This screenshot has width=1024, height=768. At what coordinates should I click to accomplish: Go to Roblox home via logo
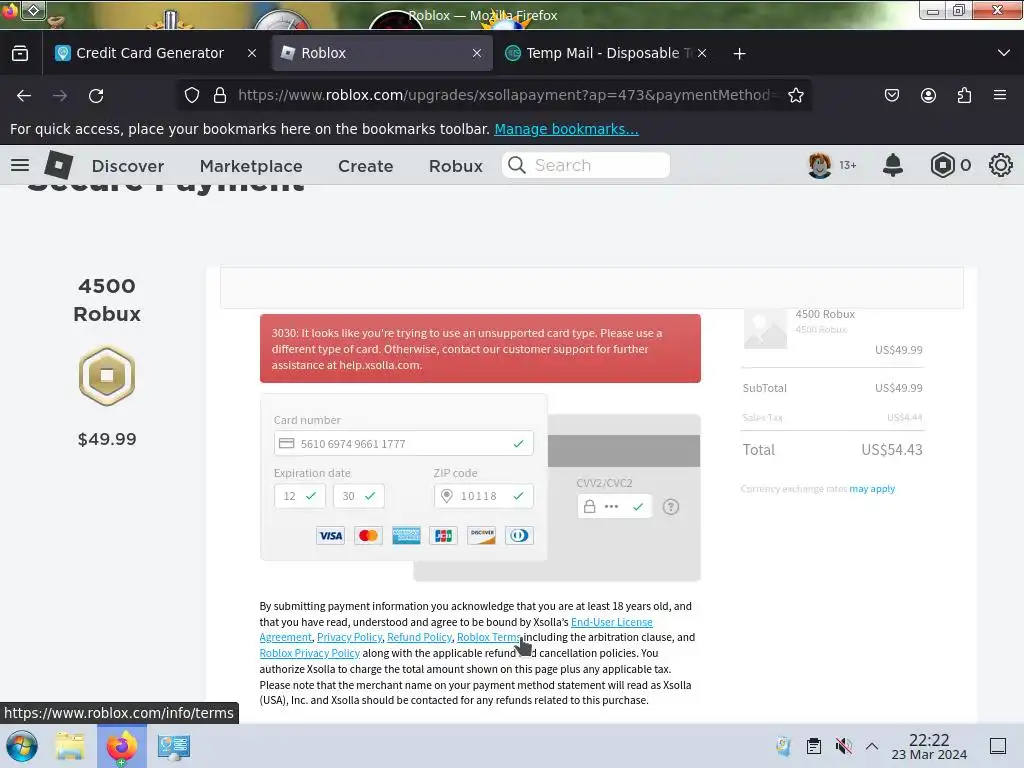[58, 165]
